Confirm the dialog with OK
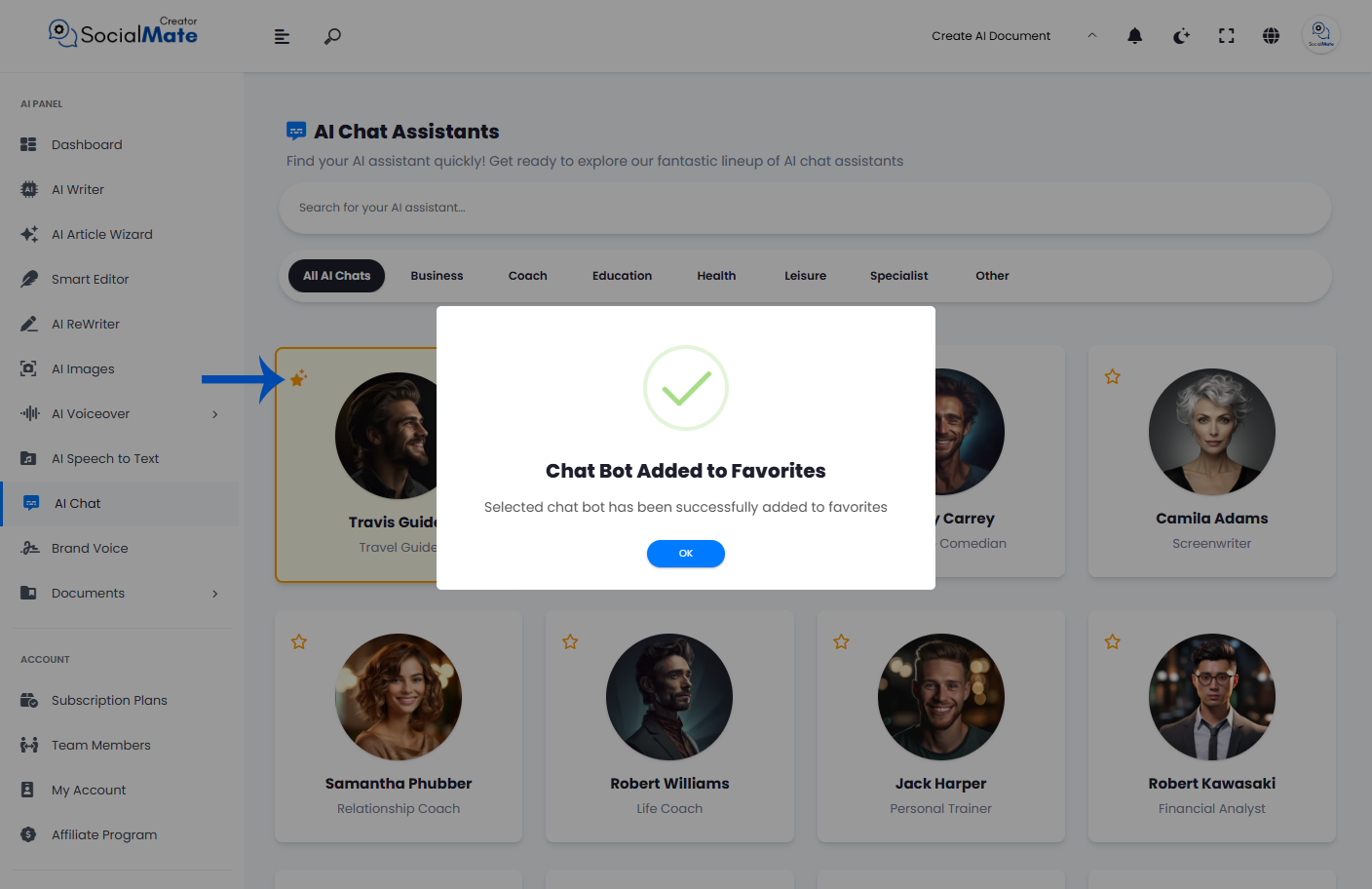 (x=686, y=554)
